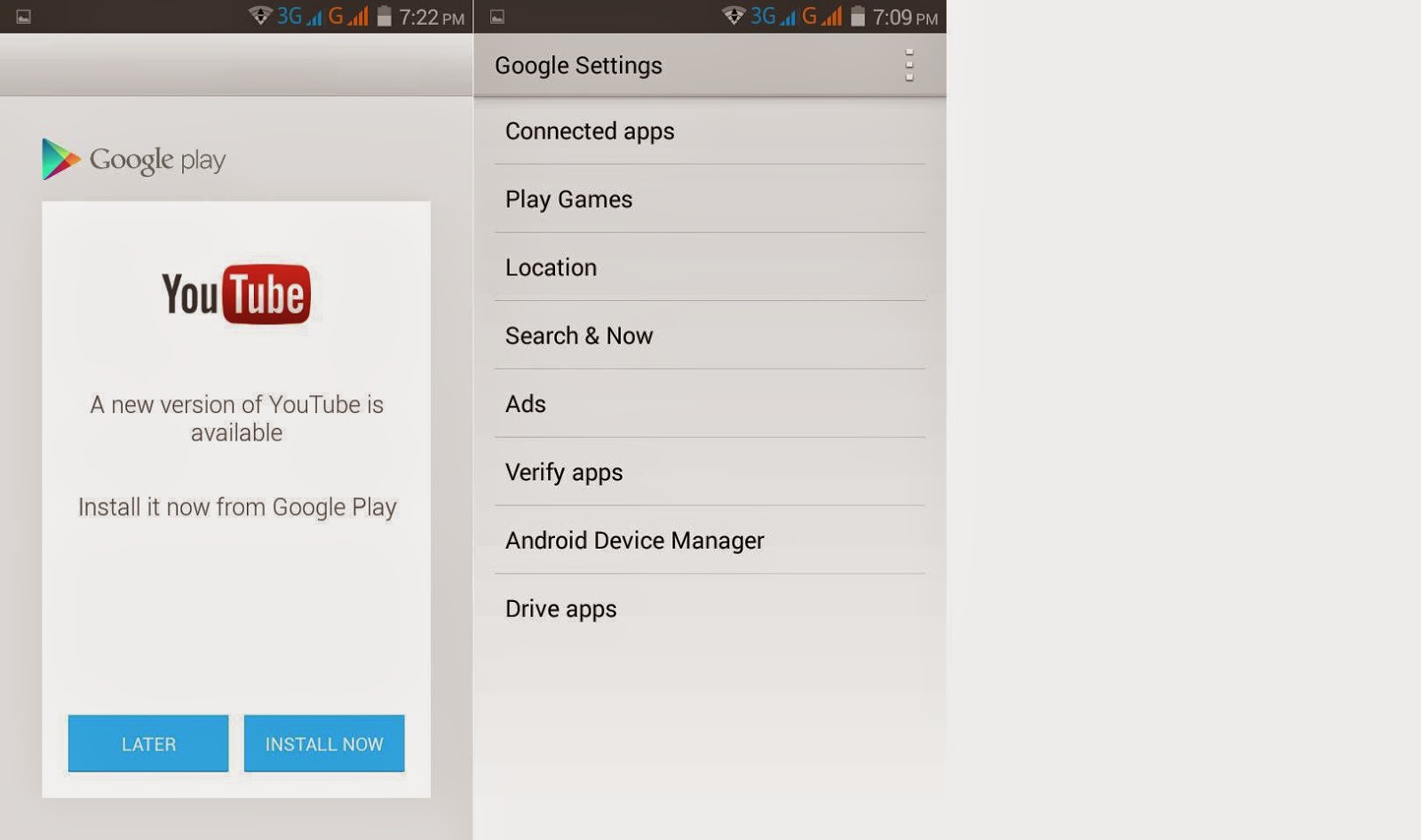Viewport: 1421px width, 840px height.
Task: Open Location settings
Action: pyautogui.click(x=710, y=267)
